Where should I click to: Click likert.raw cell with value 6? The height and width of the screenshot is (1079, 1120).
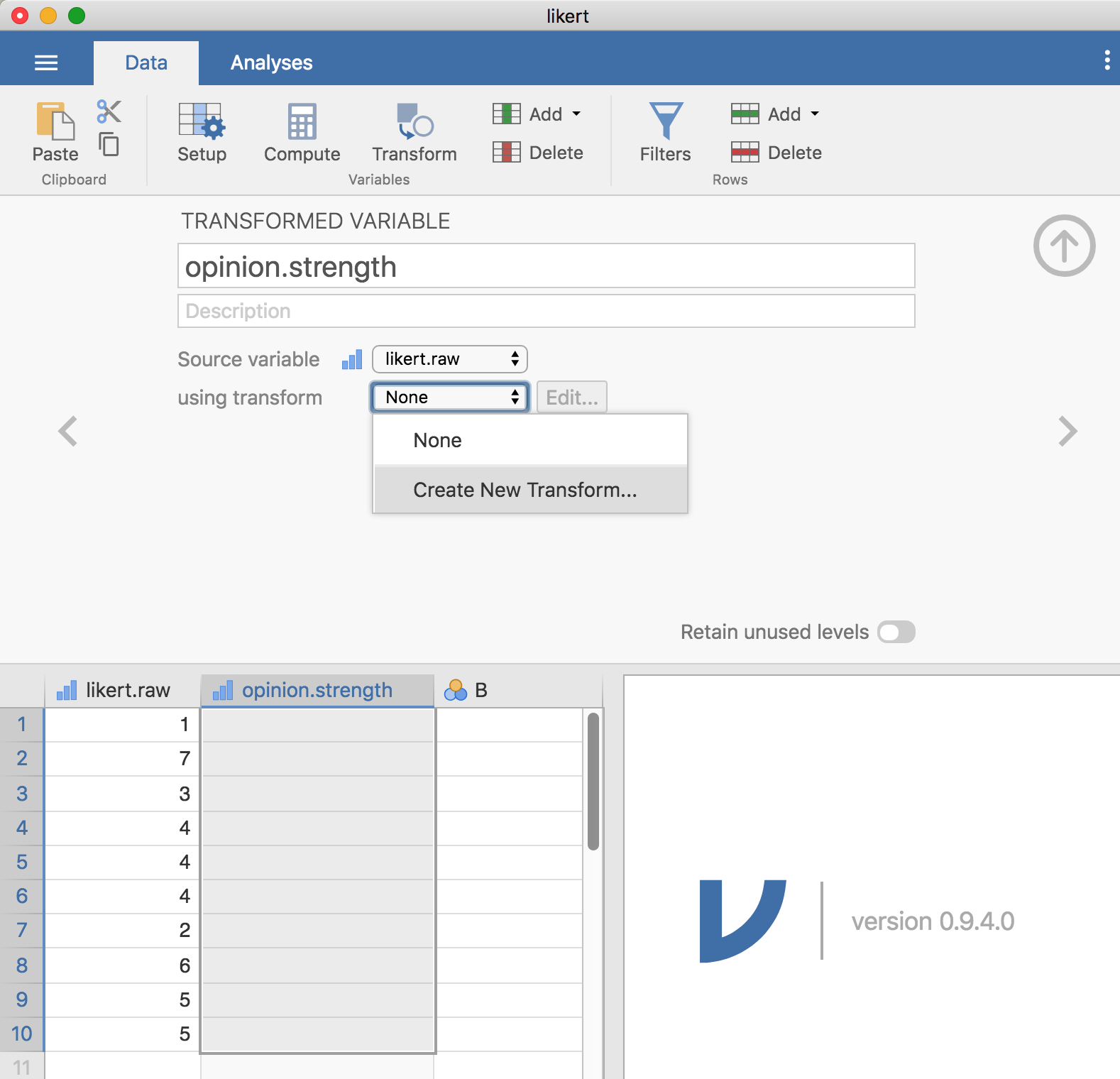pyautogui.click(x=122, y=965)
